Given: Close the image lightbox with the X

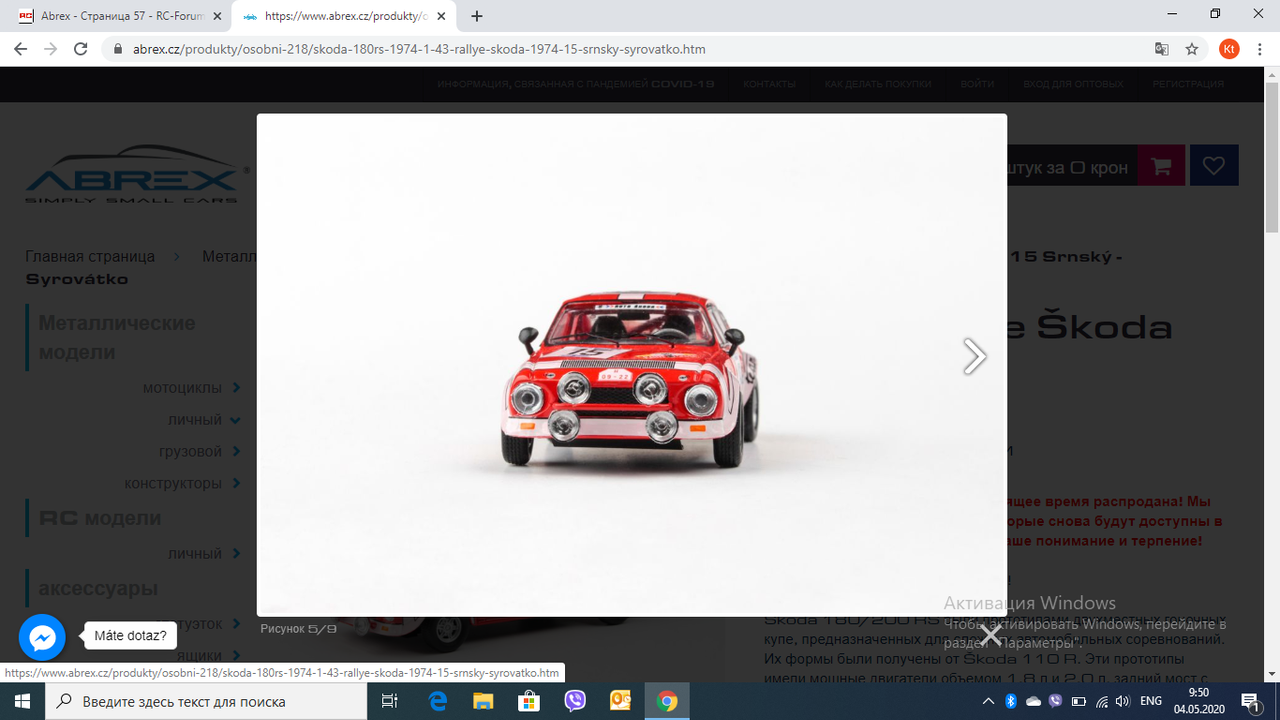Looking at the screenshot, I should pyautogui.click(x=990, y=634).
